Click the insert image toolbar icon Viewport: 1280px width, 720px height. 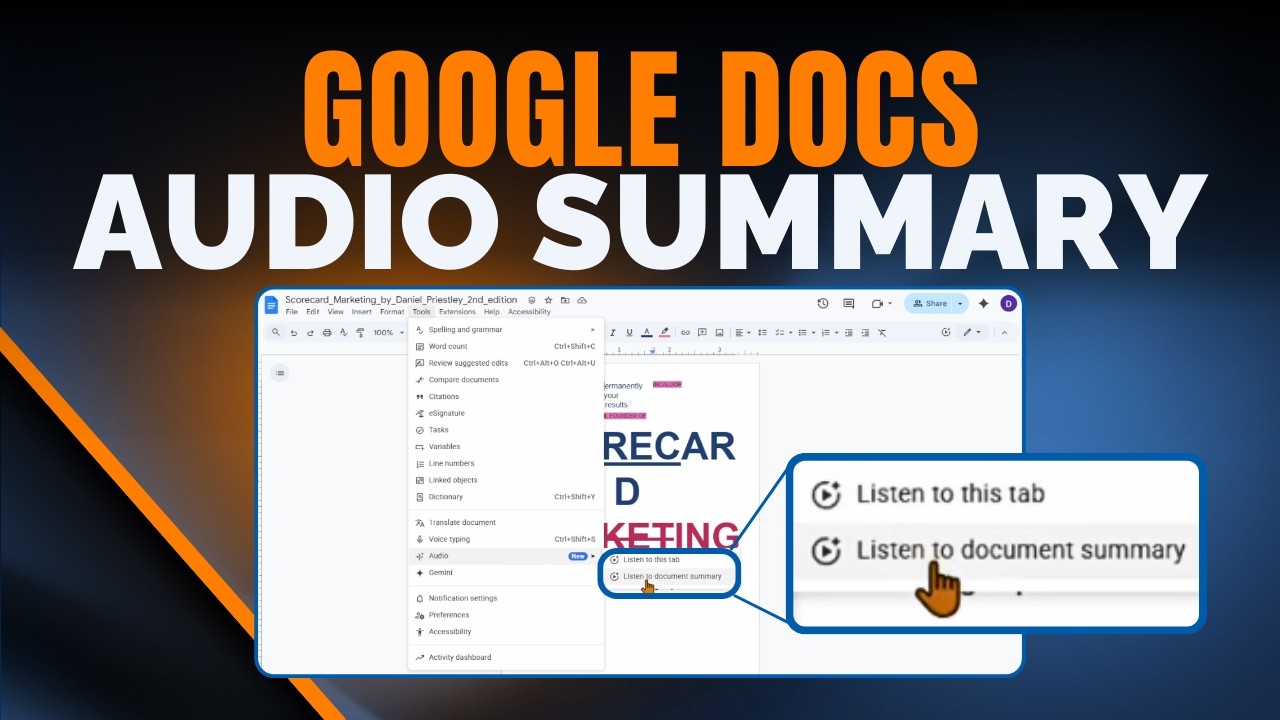tap(719, 332)
